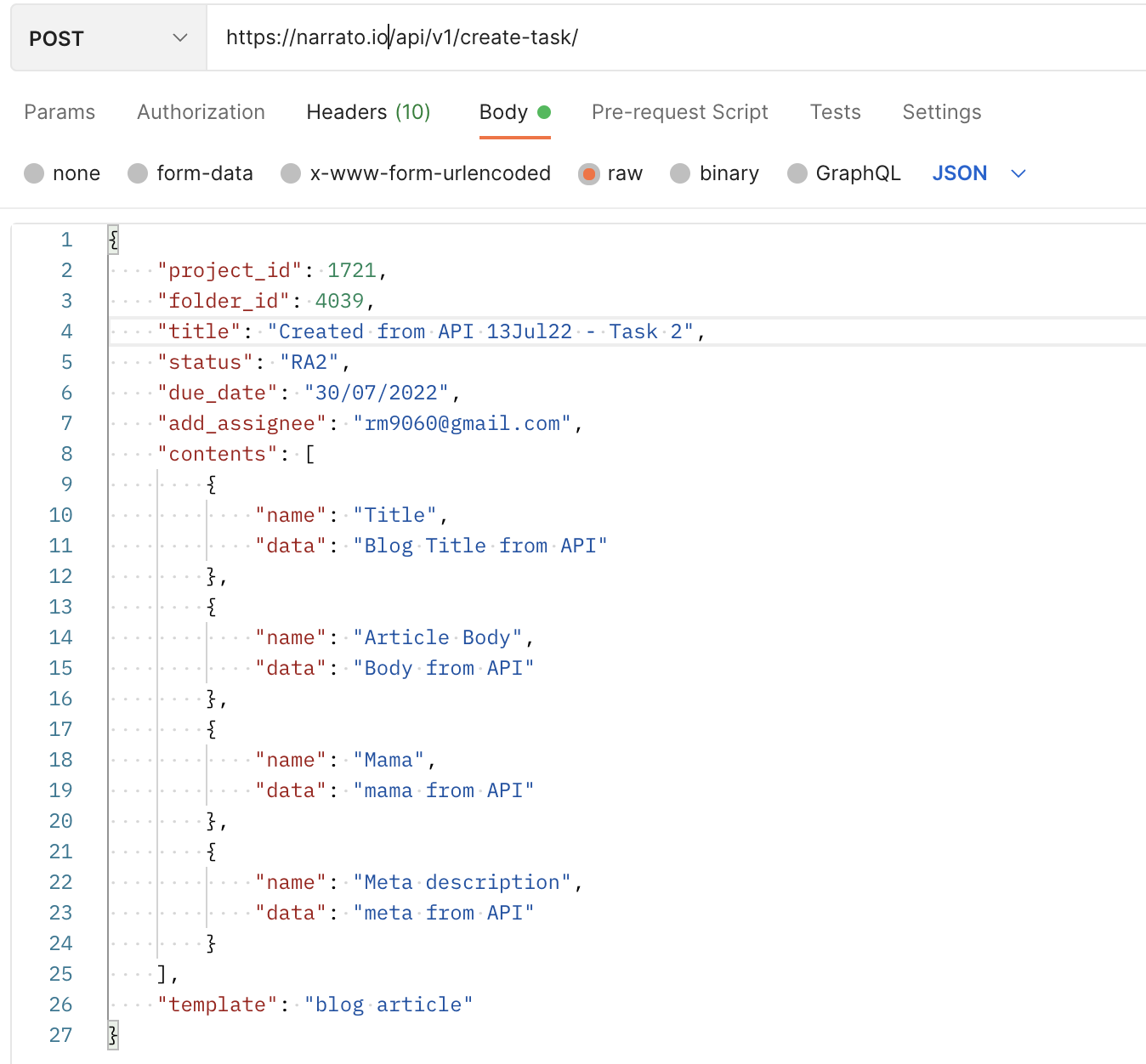Select x-www-form-urlencoded radio button

(x=291, y=173)
